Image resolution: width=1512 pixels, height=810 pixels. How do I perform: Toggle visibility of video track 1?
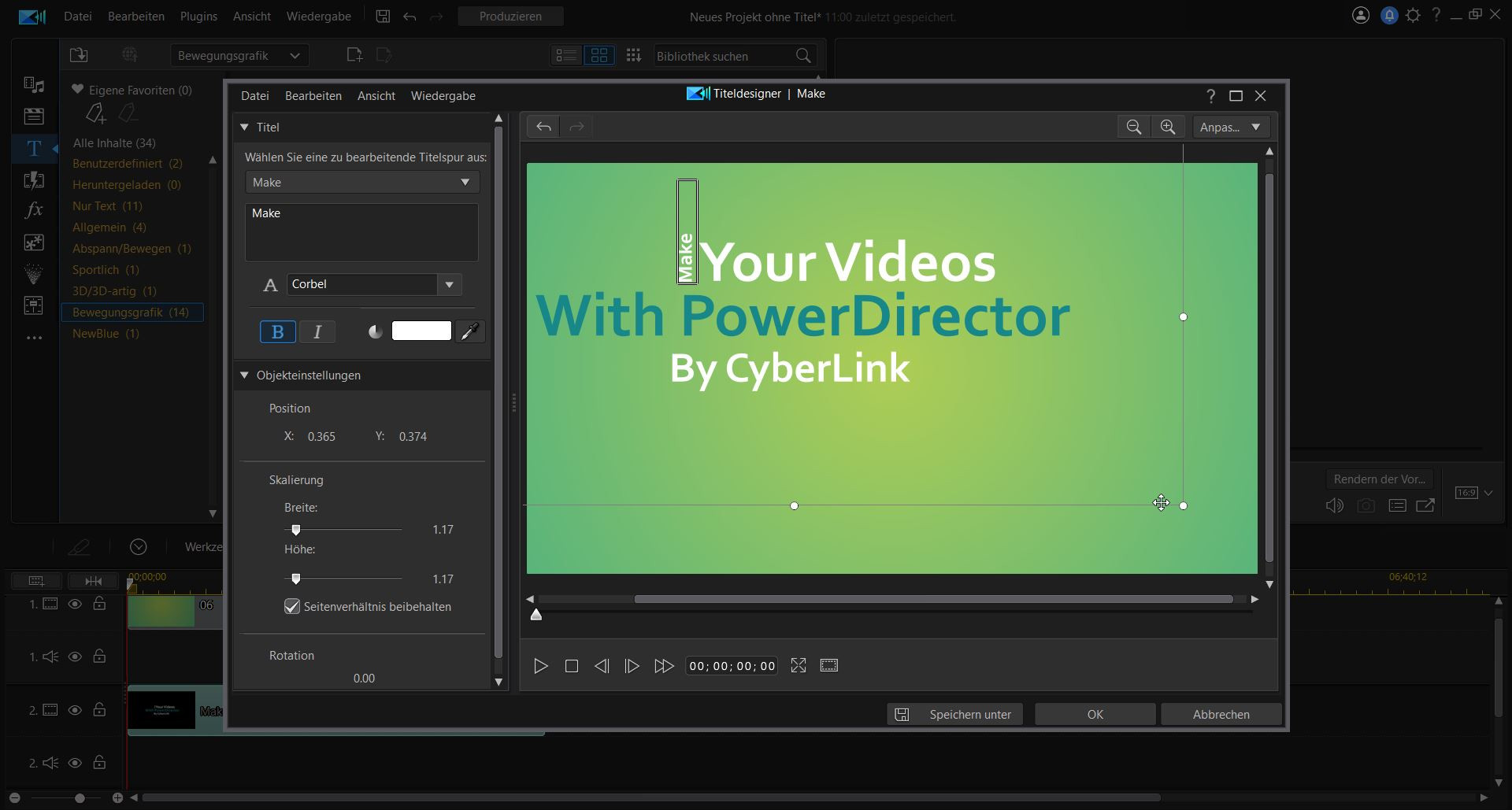tap(75, 604)
